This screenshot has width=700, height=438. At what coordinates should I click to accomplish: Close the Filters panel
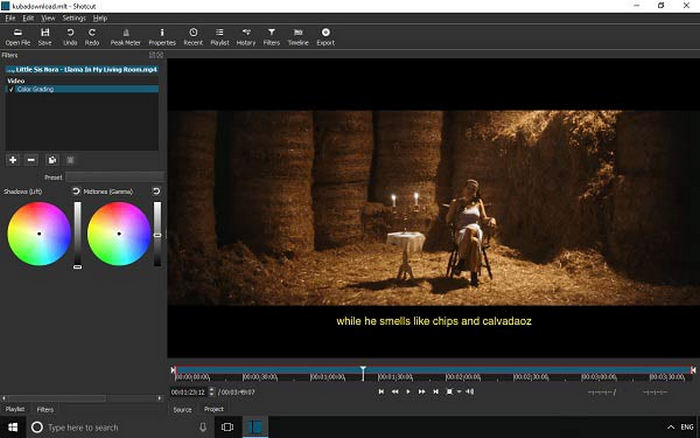[160, 55]
